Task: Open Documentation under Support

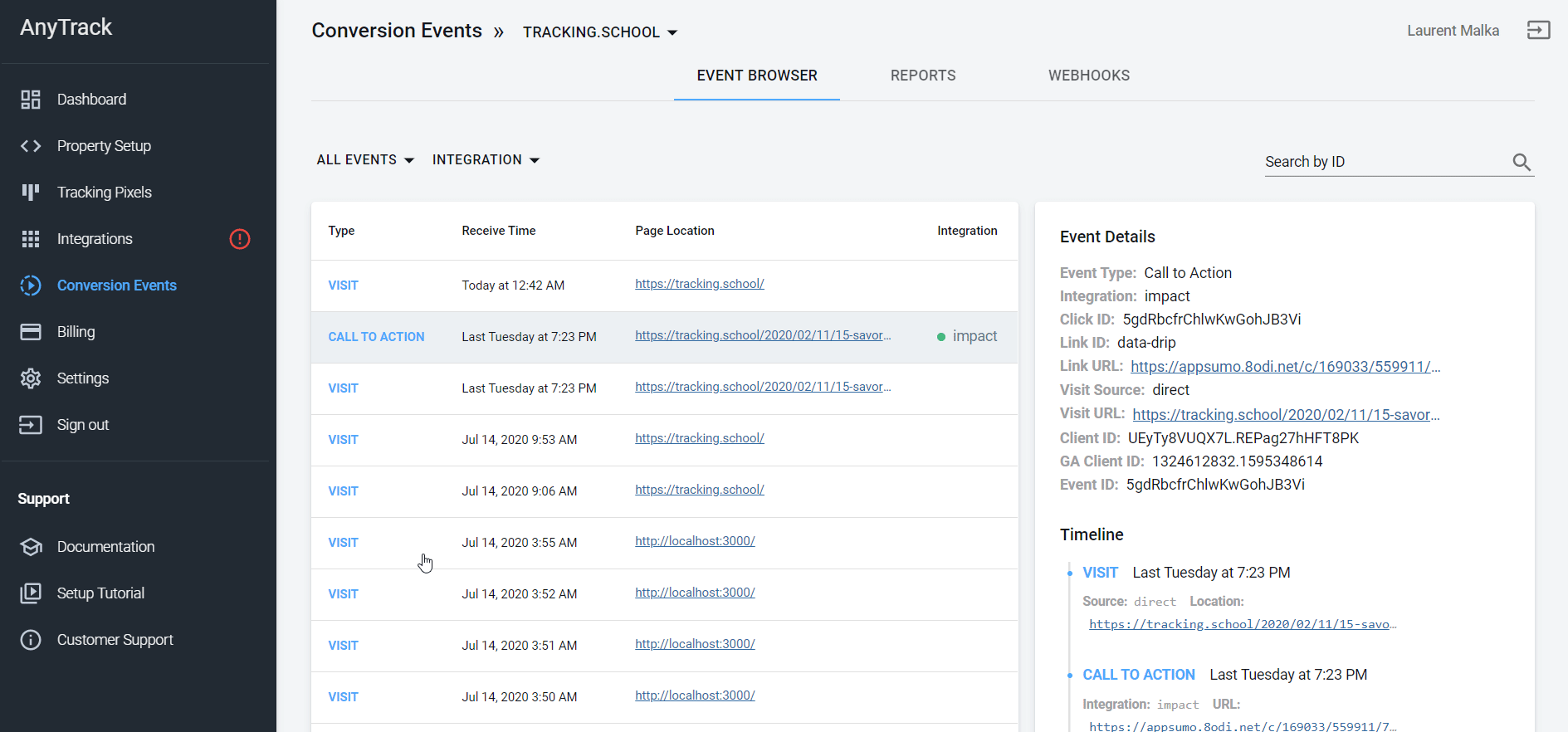Action: [x=105, y=547]
